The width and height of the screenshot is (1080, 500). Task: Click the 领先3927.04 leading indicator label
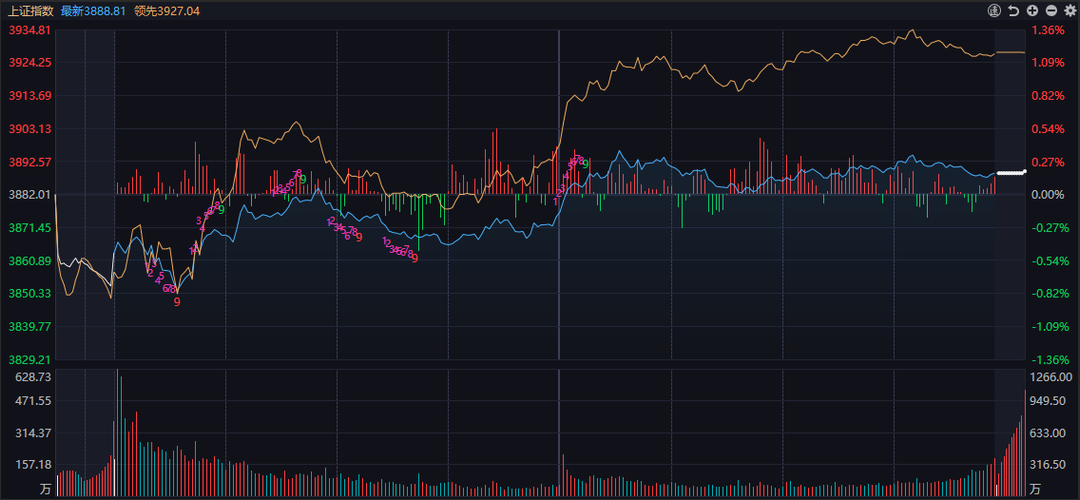tap(169, 11)
